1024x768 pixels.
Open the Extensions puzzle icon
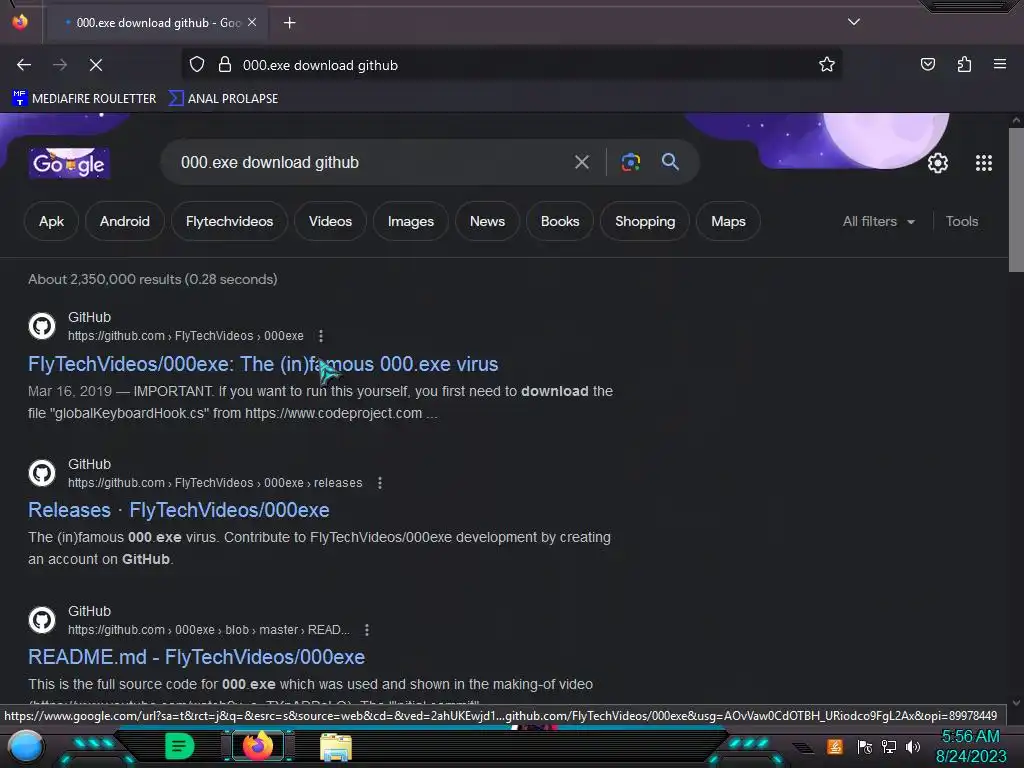[x=964, y=65]
